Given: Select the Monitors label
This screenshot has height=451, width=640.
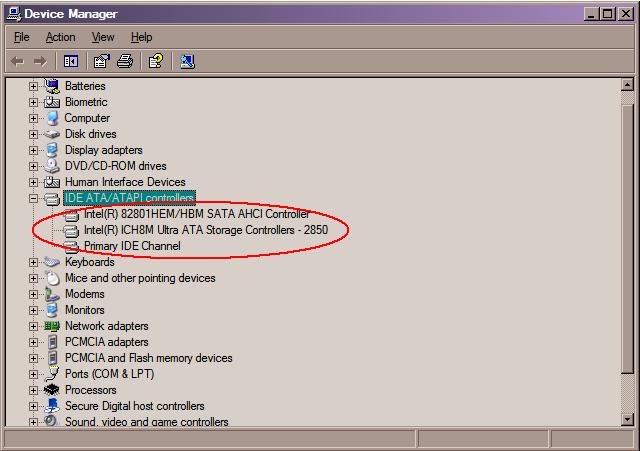Looking at the screenshot, I should tap(84, 310).
